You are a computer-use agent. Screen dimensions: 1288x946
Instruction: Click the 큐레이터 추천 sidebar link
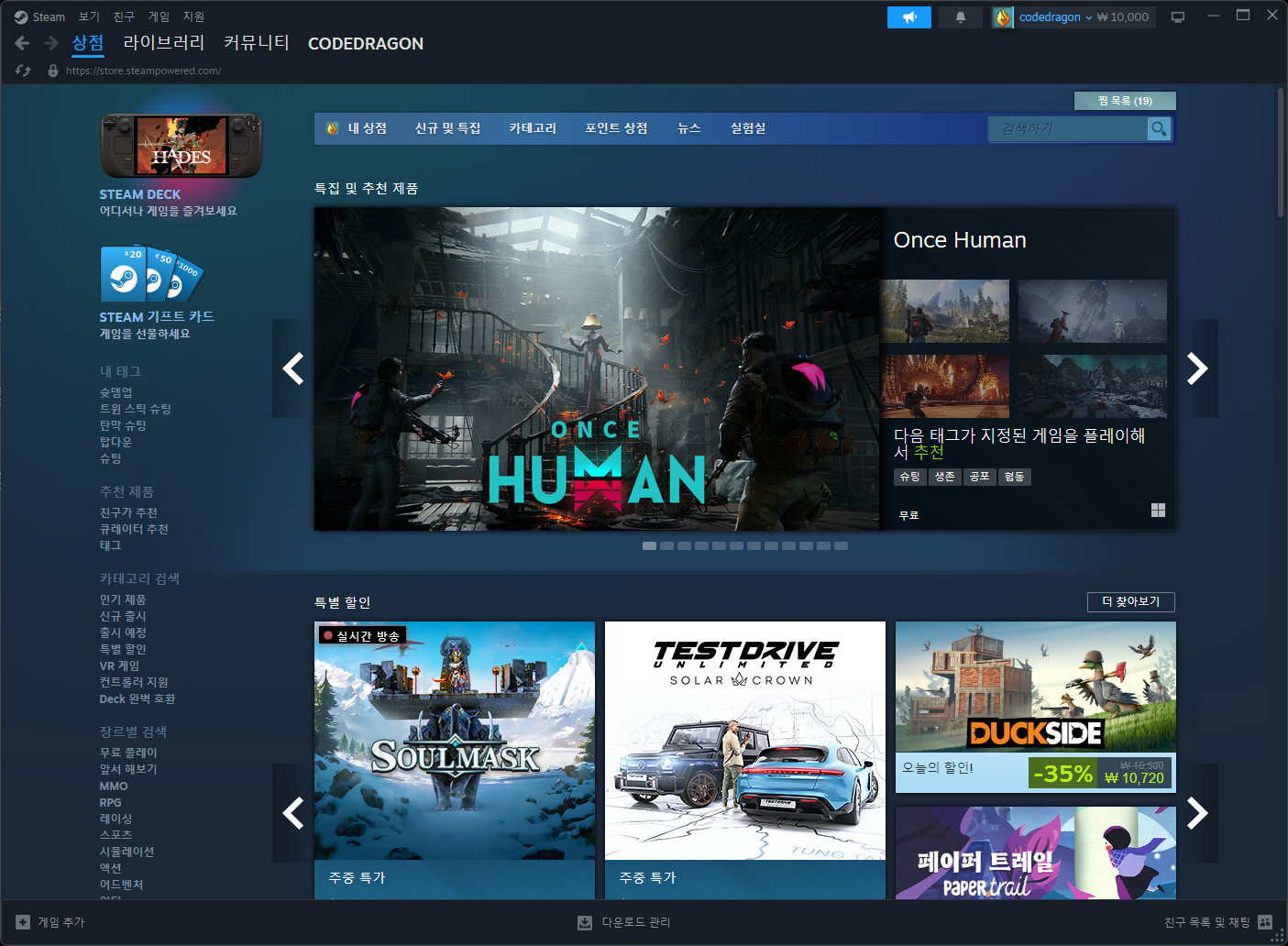[x=134, y=529]
